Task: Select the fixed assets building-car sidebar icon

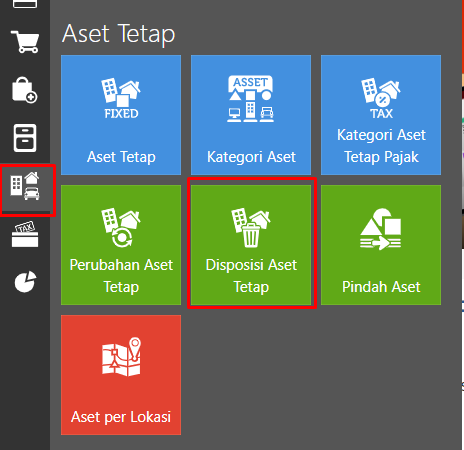Action: click(25, 186)
